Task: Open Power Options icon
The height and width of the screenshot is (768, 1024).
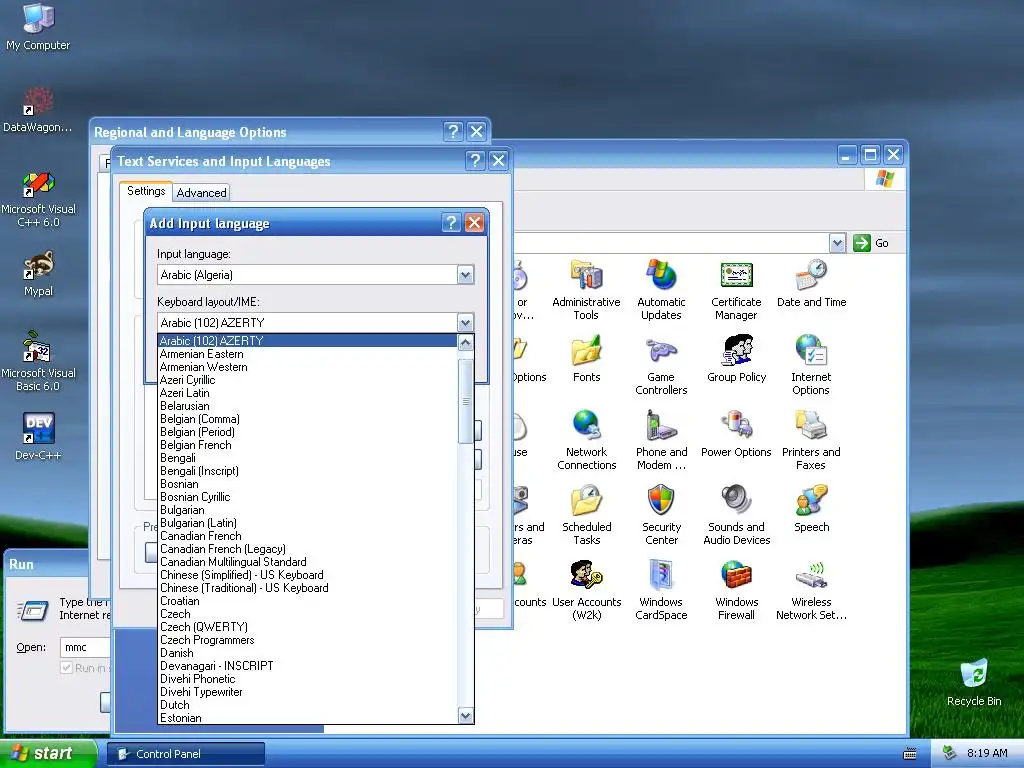Action: tap(736, 434)
